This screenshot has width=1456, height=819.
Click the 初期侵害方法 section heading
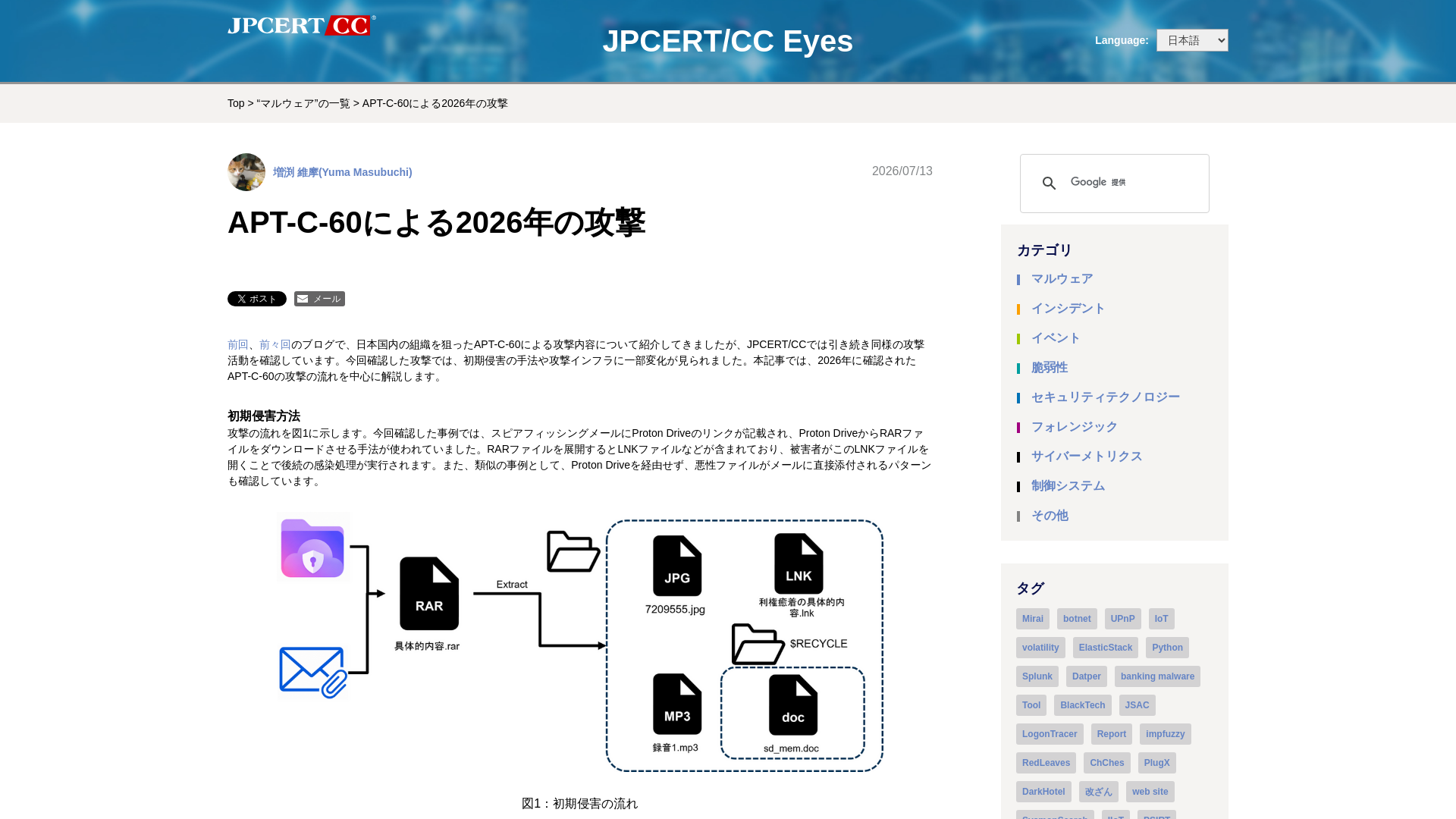[264, 416]
